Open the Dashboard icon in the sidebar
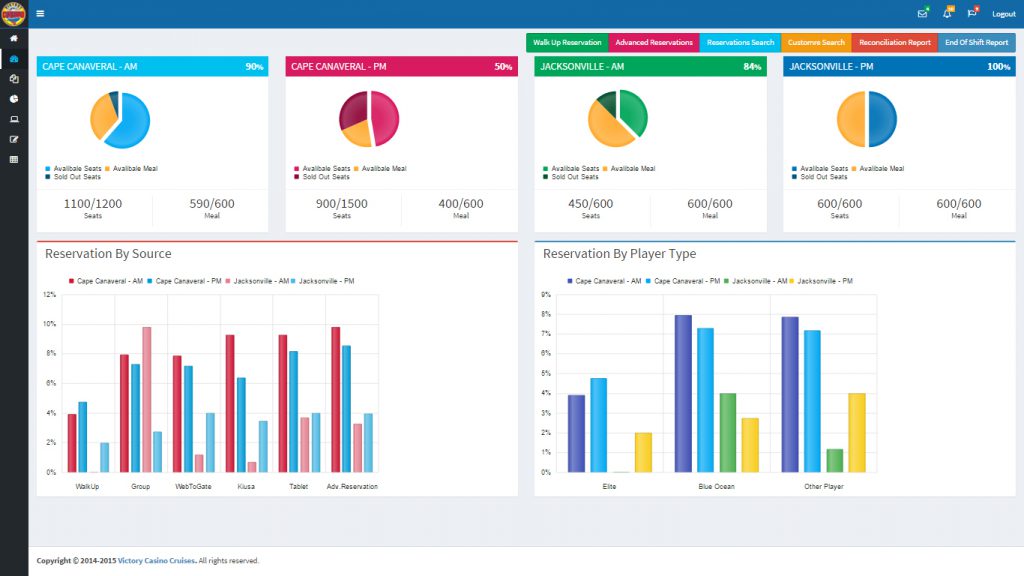The image size is (1024, 576). point(14,58)
